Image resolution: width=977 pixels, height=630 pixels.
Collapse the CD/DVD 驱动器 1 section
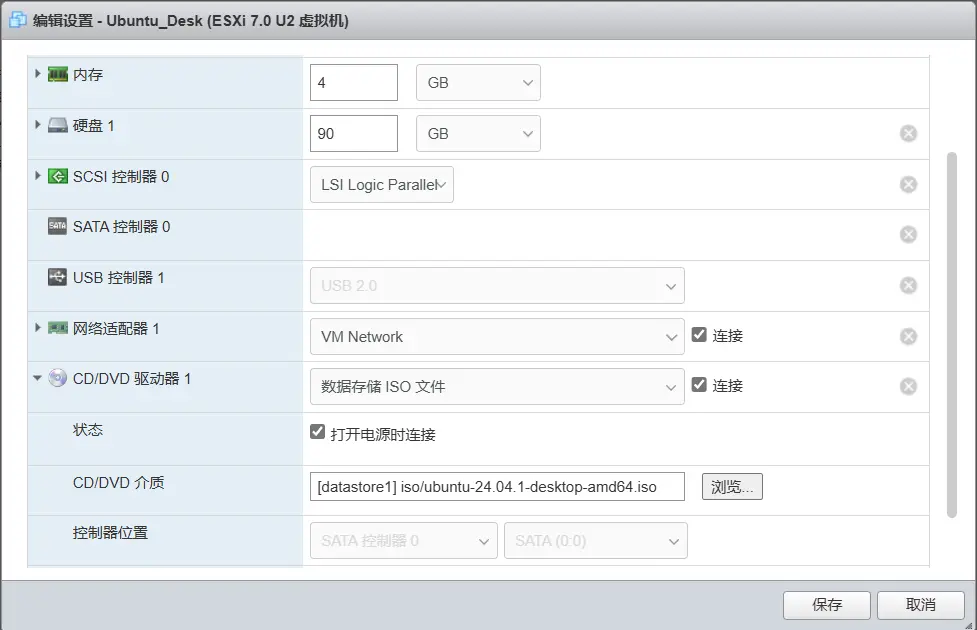coord(38,379)
